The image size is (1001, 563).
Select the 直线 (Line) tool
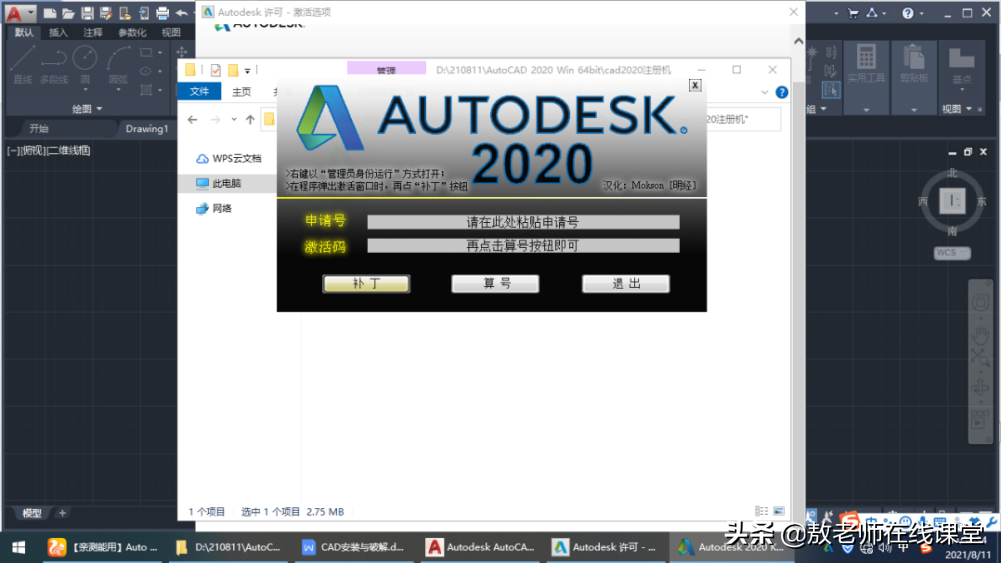click(22, 65)
